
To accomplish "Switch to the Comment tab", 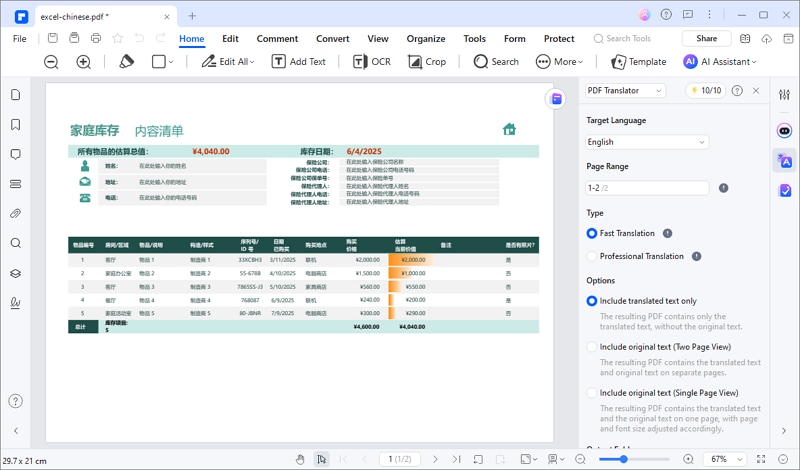I will coord(277,39).
